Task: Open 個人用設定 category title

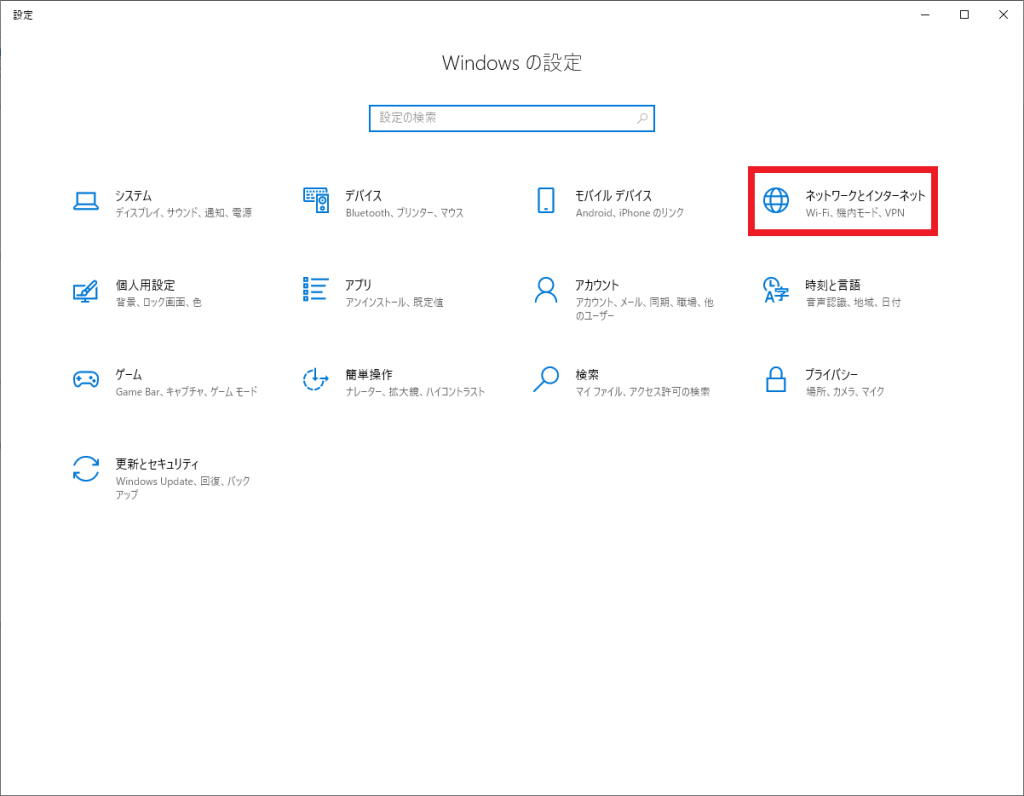Action: [145, 285]
